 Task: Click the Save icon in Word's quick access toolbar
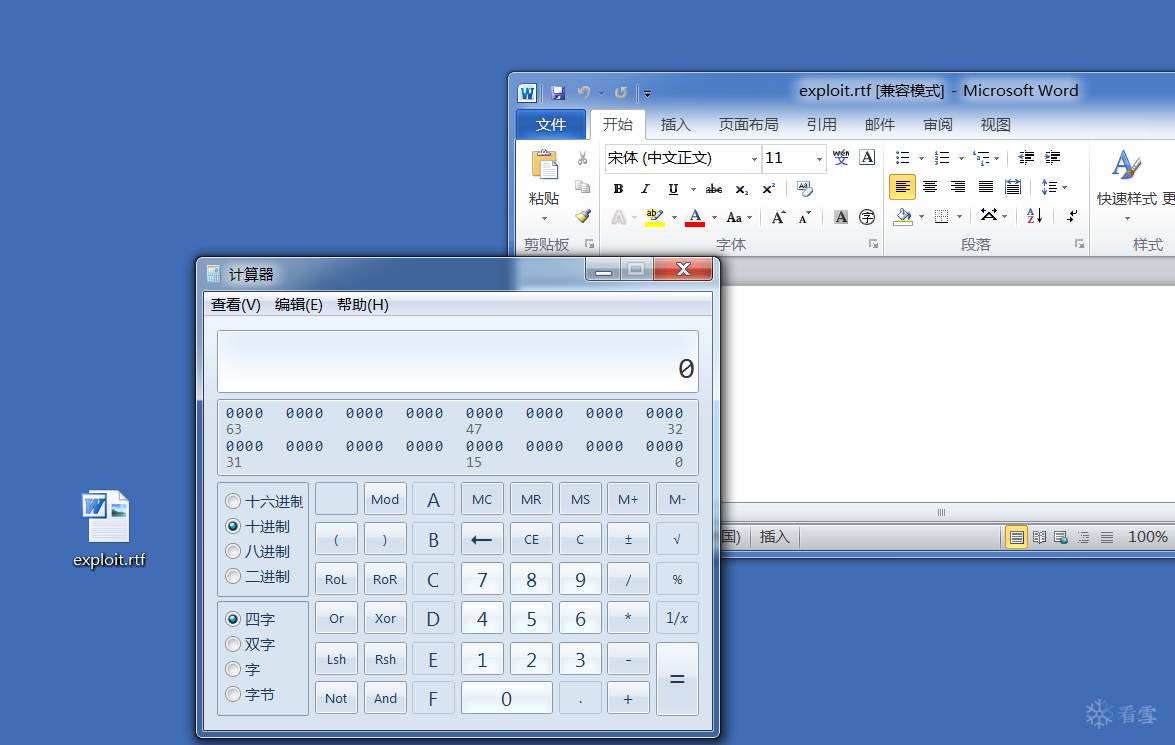[x=558, y=93]
